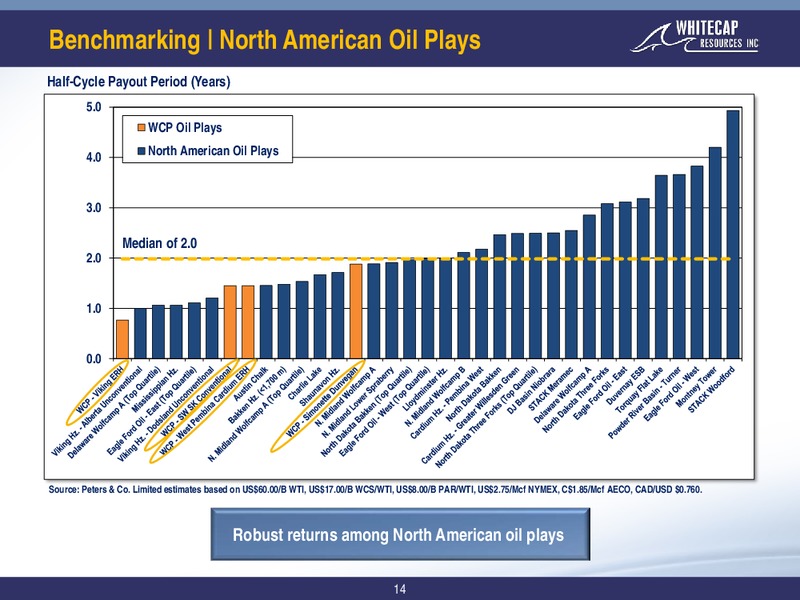Click the 'Austin Chalk' axis label

point(251,383)
